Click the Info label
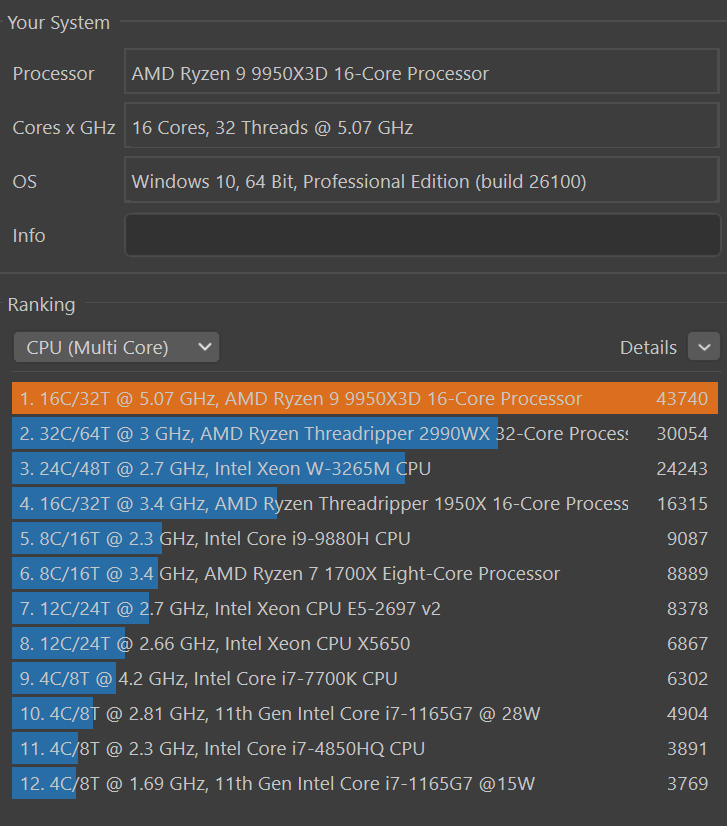 (28, 235)
